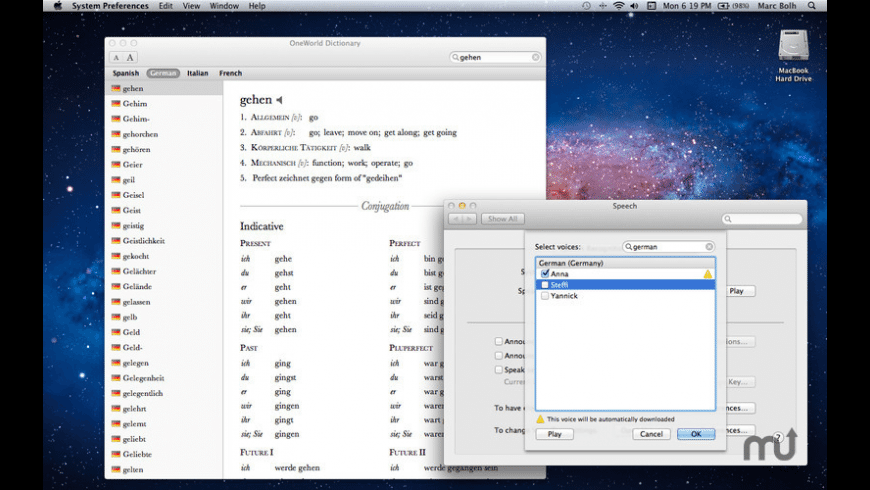Click Cancel in the voice selection dialog
The height and width of the screenshot is (490, 870).
pos(651,434)
